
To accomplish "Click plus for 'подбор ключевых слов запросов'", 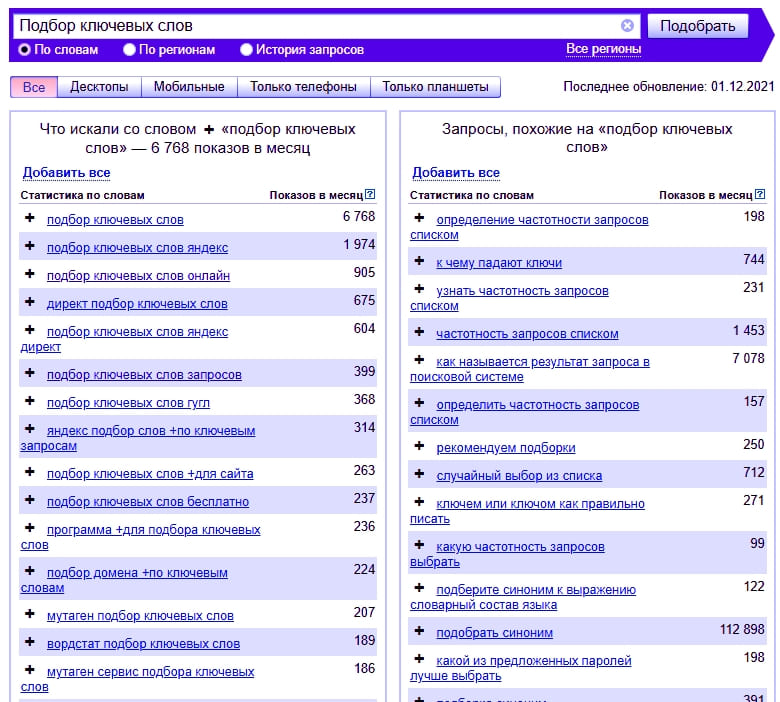I will [30, 373].
